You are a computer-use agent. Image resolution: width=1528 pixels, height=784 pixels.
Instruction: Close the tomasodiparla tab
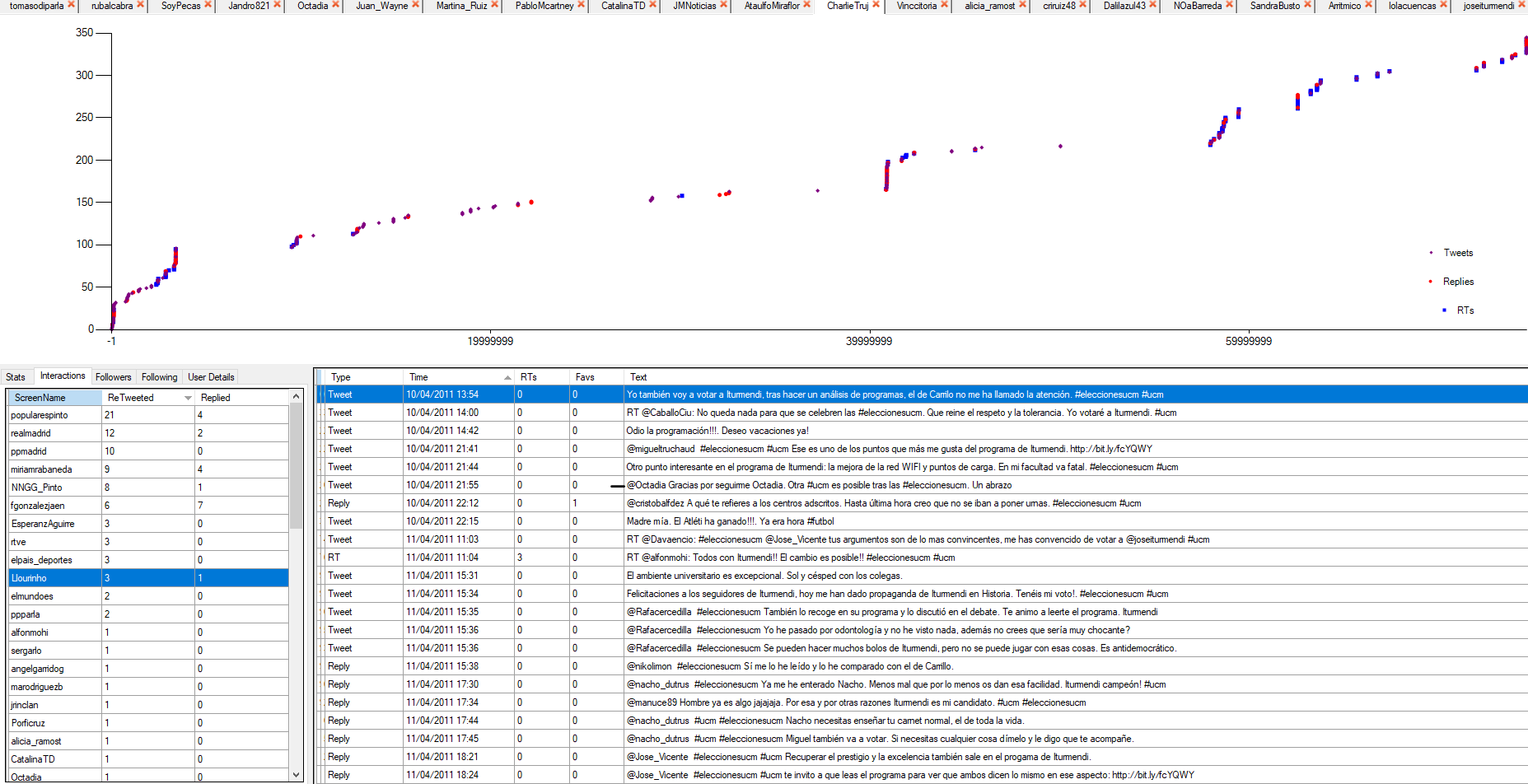point(71,5)
